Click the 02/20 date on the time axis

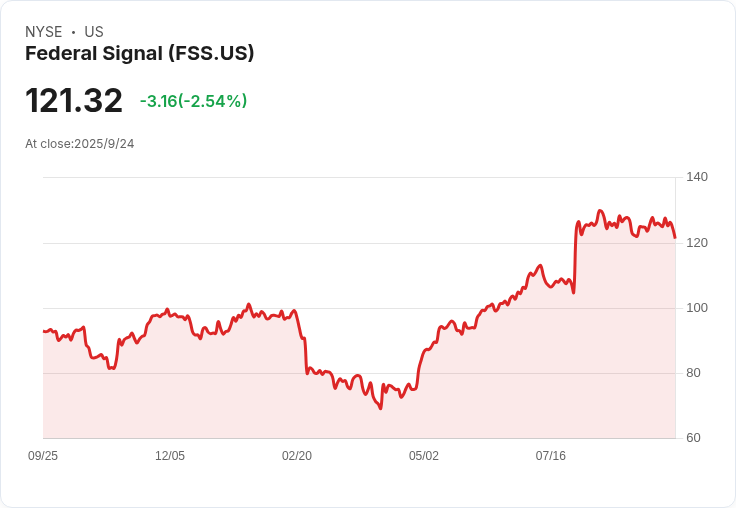click(x=297, y=456)
